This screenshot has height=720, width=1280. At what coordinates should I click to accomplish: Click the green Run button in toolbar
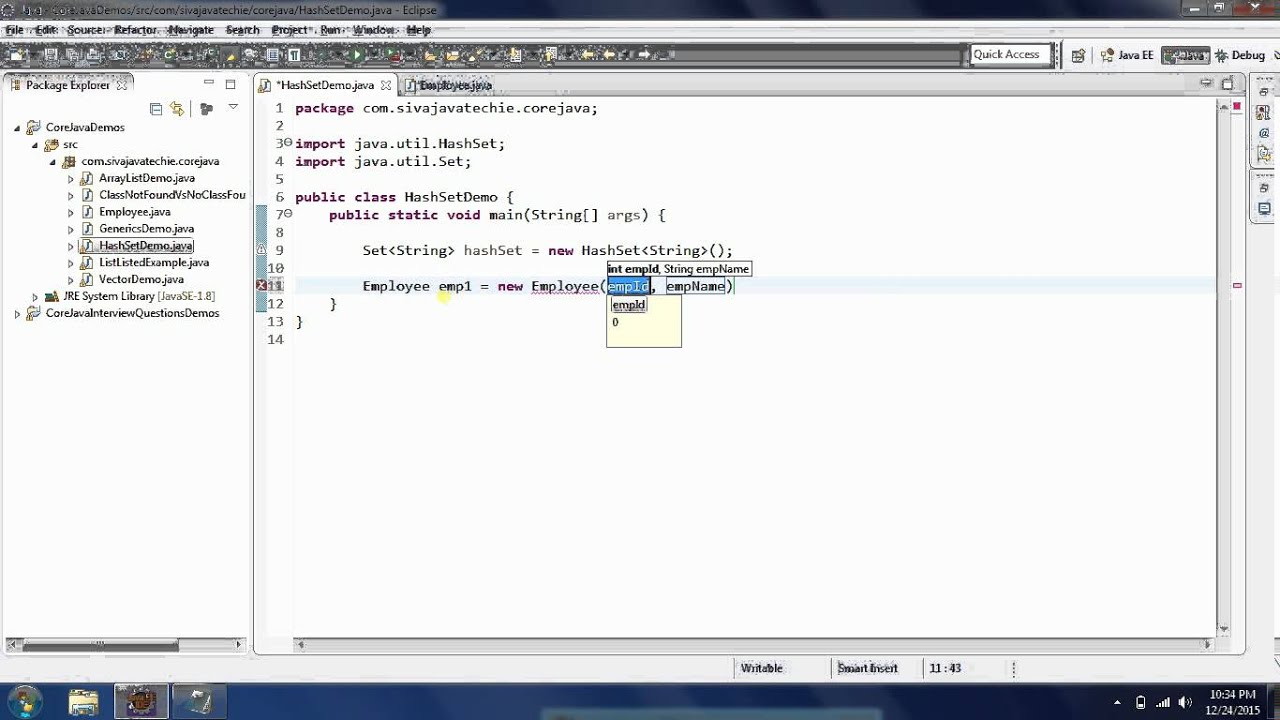point(357,56)
